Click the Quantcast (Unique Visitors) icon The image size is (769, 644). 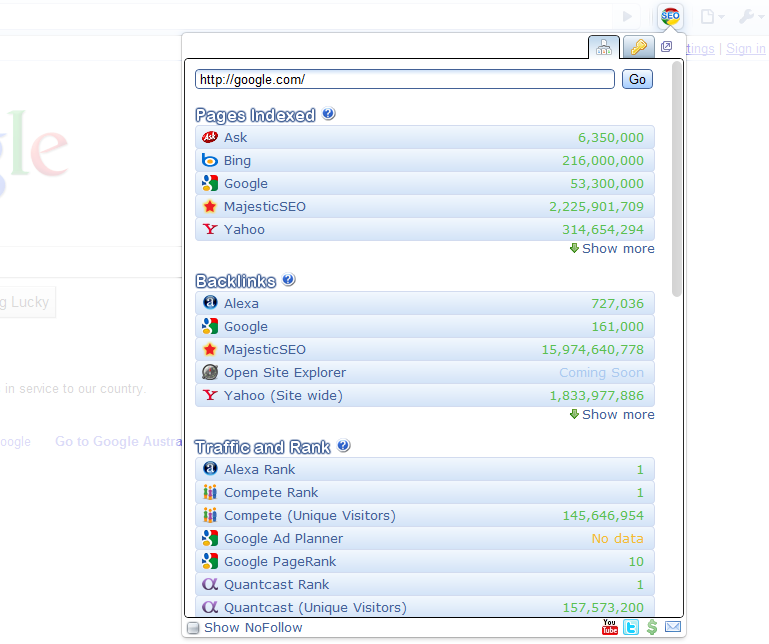pos(210,607)
